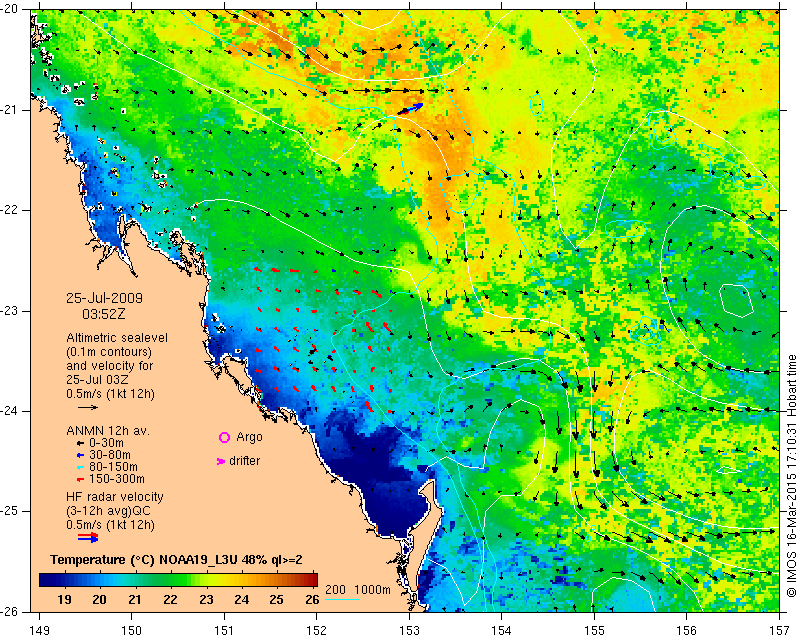Click the '154' longitude axis label
The height and width of the screenshot is (640, 800).
(502, 631)
